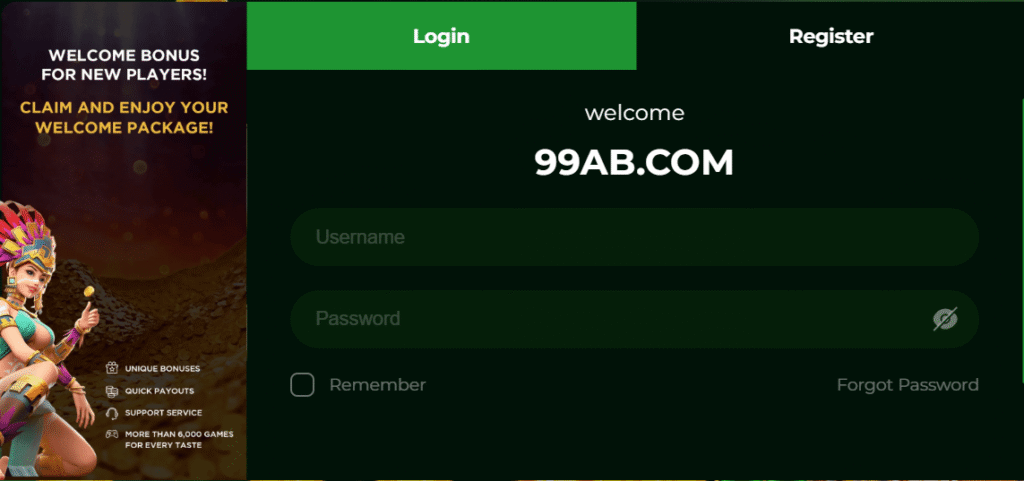1024x481 pixels.
Task: Select the Unique Bonuses text
Action: [163, 369]
